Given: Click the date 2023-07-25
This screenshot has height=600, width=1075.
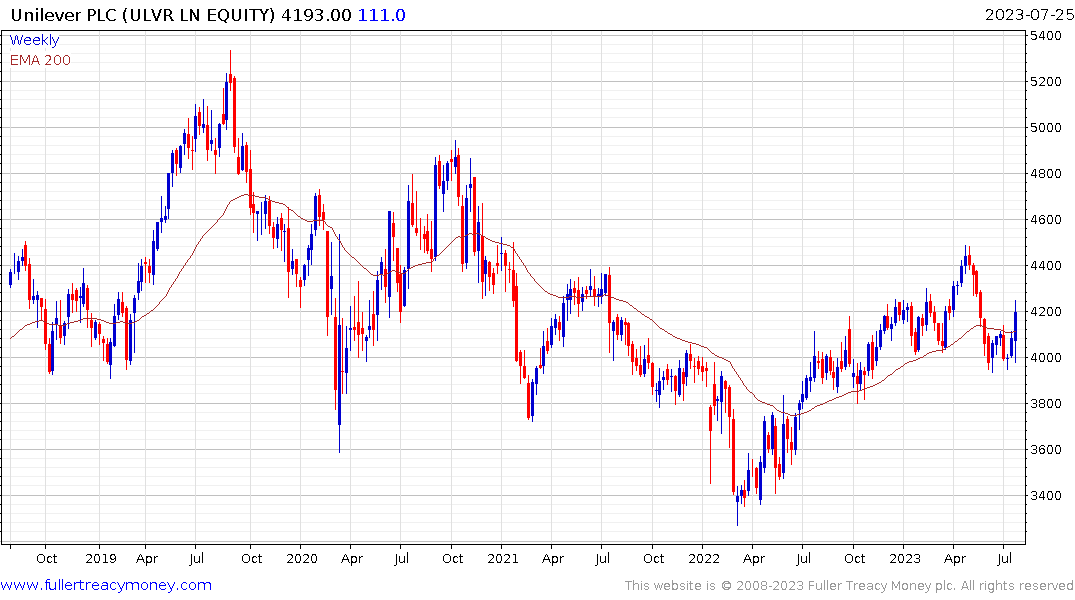Looking at the screenshot, I should point(1029,15).
